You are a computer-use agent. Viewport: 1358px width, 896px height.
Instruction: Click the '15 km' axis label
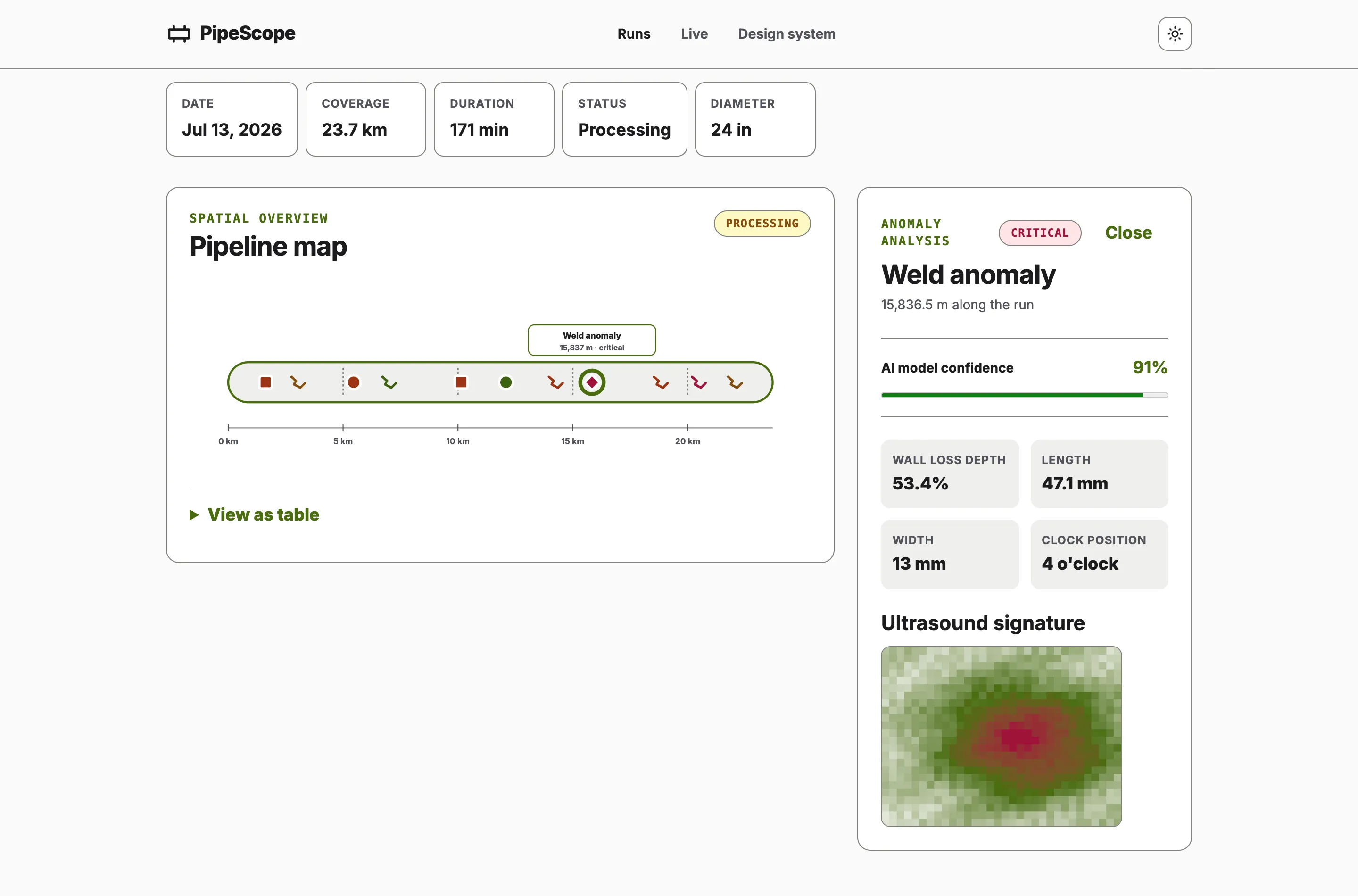coord(572,441)
